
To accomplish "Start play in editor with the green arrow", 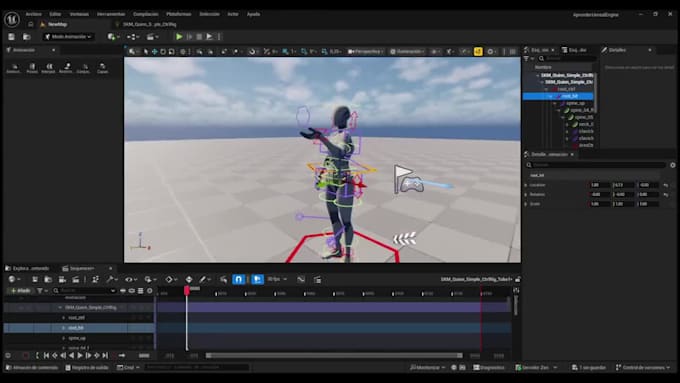I will (179, 37).
